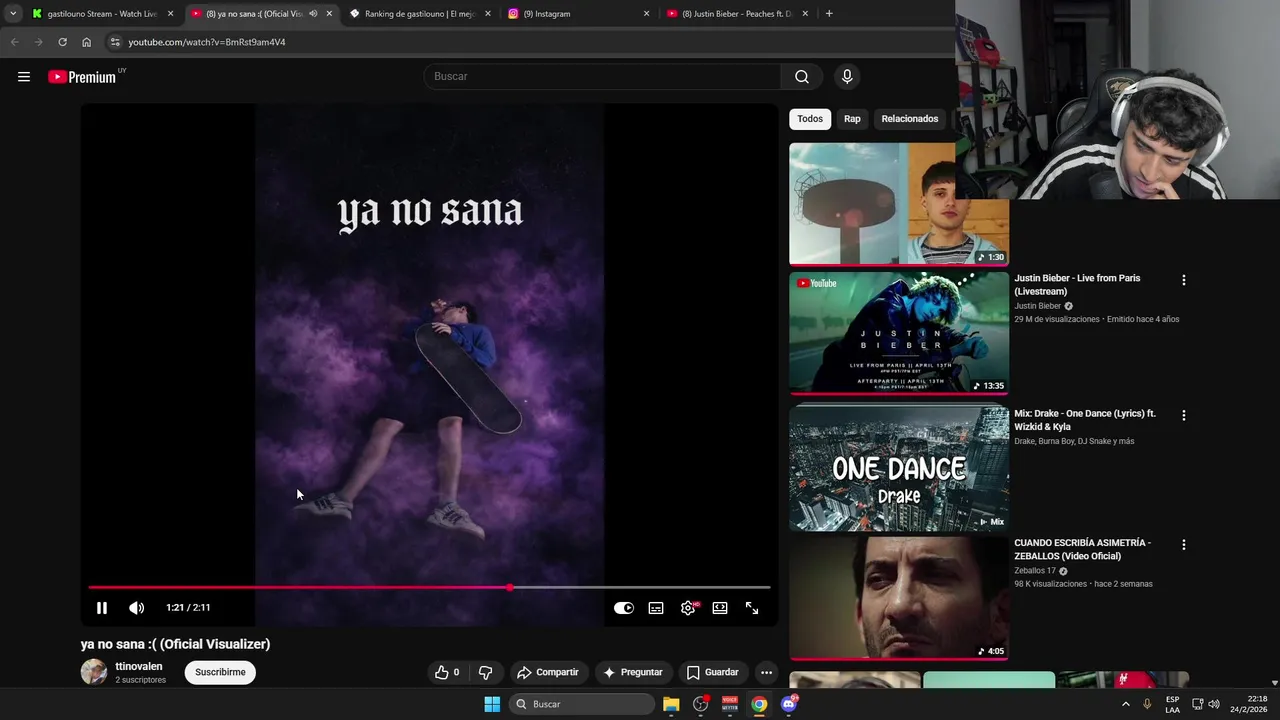Go to browser home page
The height and width of the screenshot is (720, 1280).
tap(86, 42)
